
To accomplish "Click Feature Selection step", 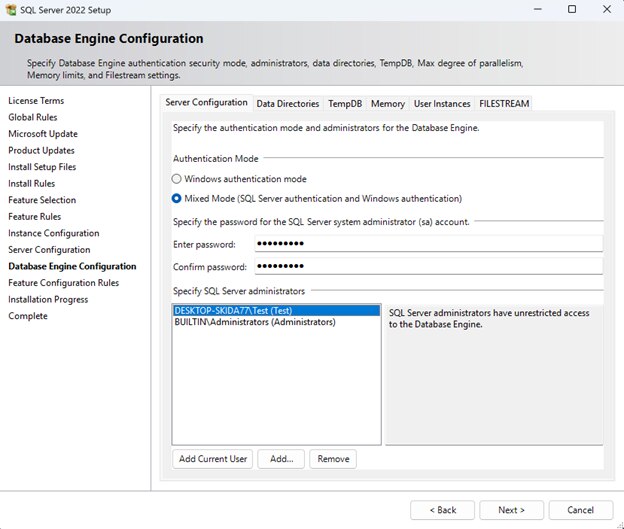I will [x=42, y=200].
